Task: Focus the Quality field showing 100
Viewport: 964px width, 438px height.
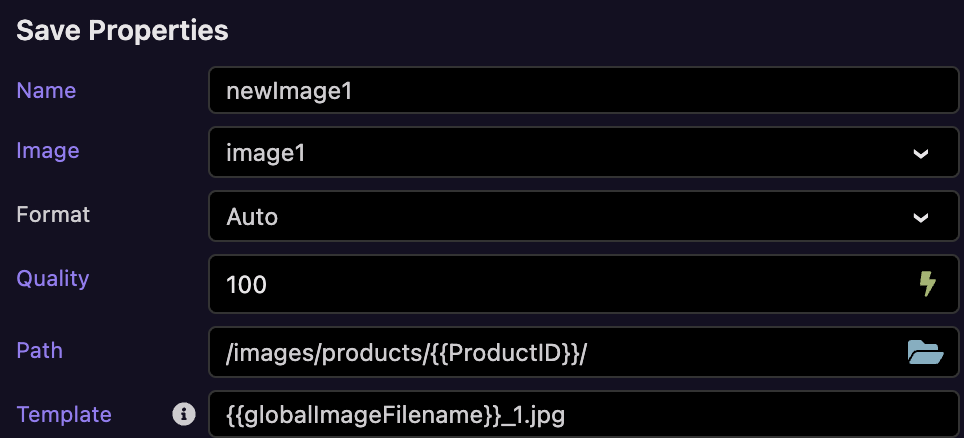Action: (x=583, y=284)
